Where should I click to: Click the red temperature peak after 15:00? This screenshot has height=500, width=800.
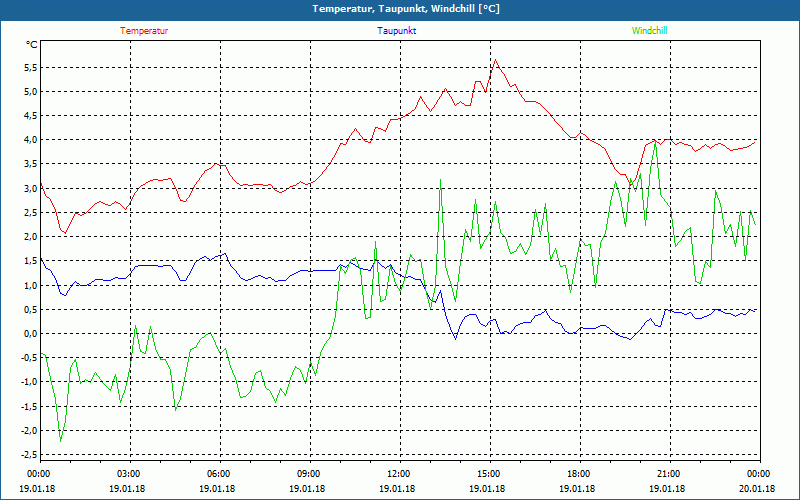tap(495, 60)
